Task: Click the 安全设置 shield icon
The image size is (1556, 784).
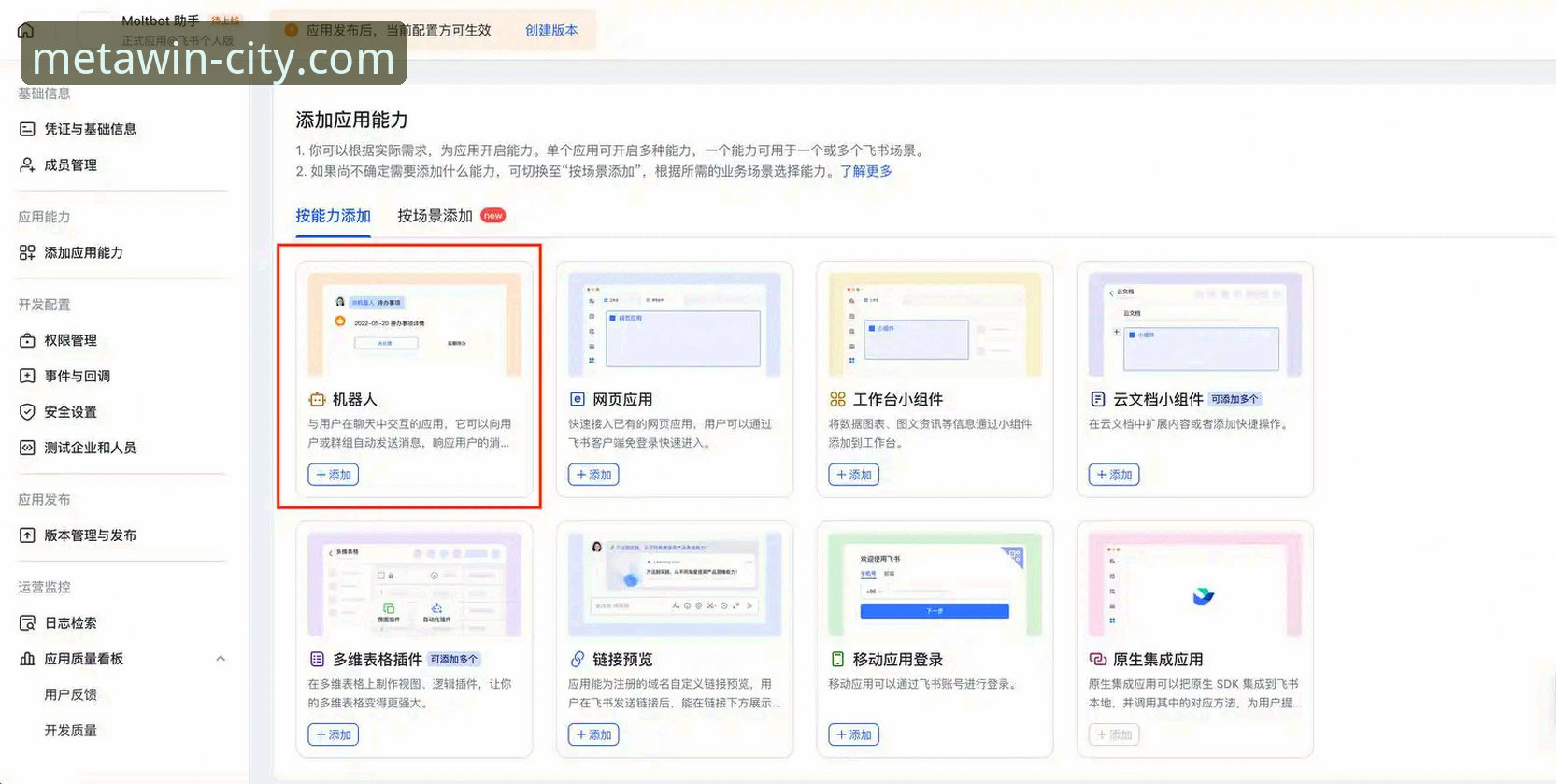Action: click(x=27, y=411)
